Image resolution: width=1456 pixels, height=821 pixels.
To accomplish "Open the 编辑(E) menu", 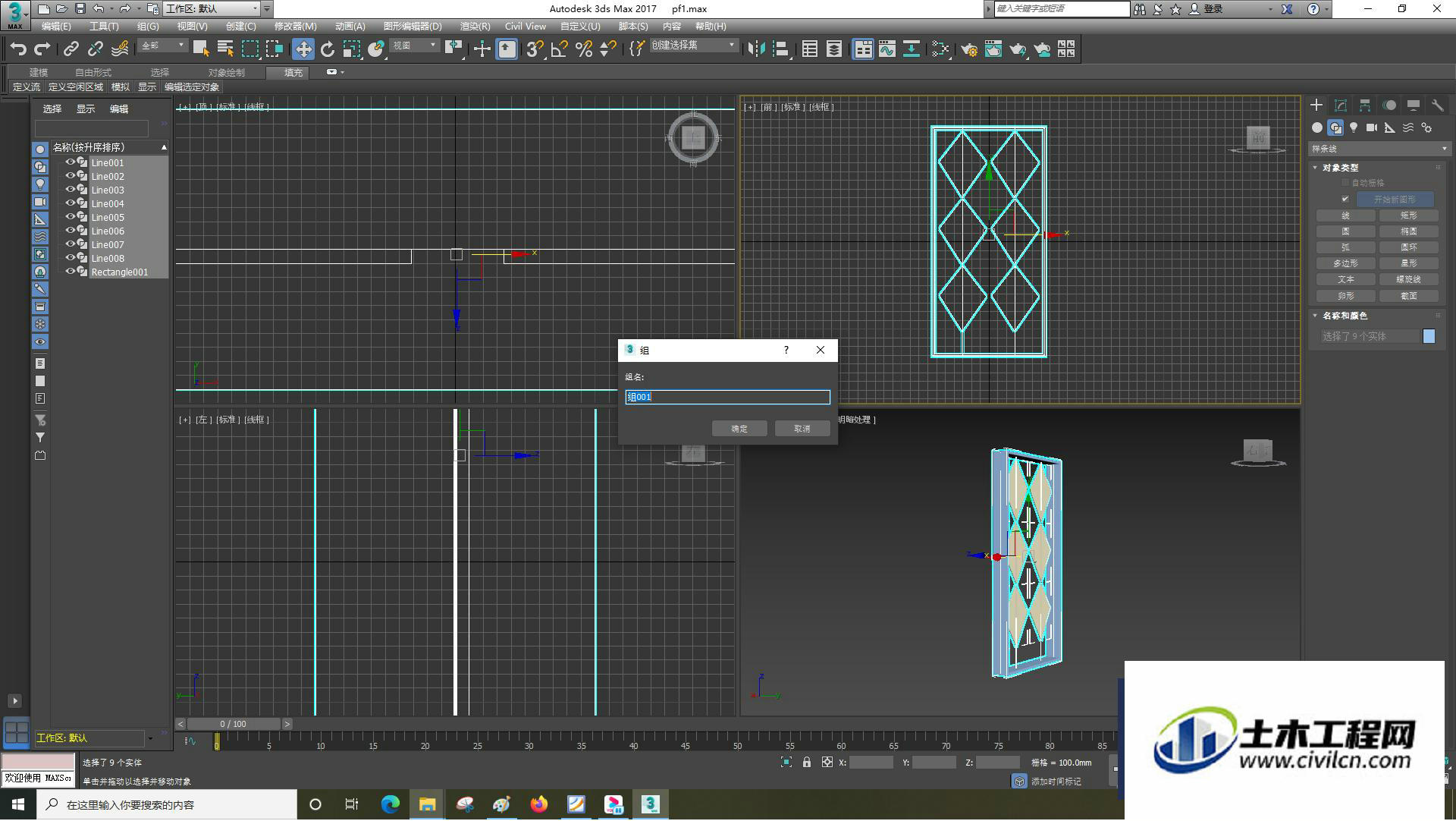I will [x=56, y=27].
